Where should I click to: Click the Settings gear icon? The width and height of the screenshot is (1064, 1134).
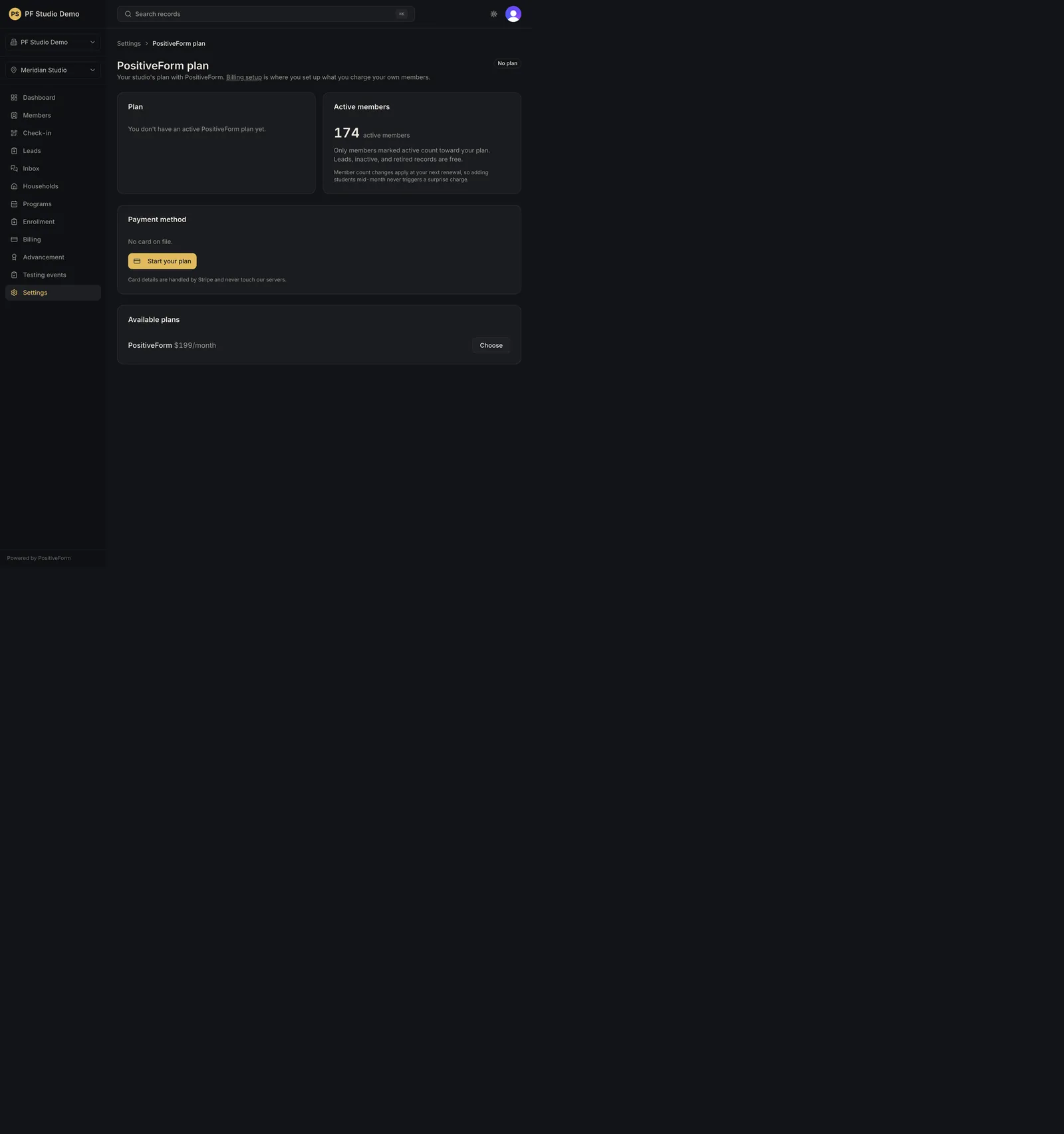point(14,293)
